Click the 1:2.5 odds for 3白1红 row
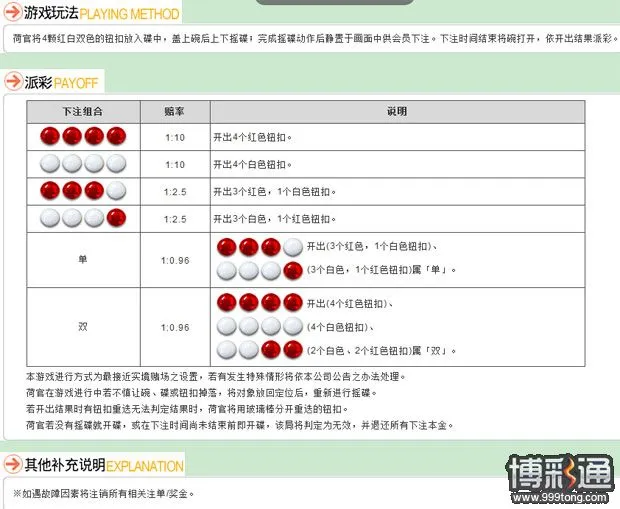This screenshot has height=509, width=620. click(x=175, y=219)
